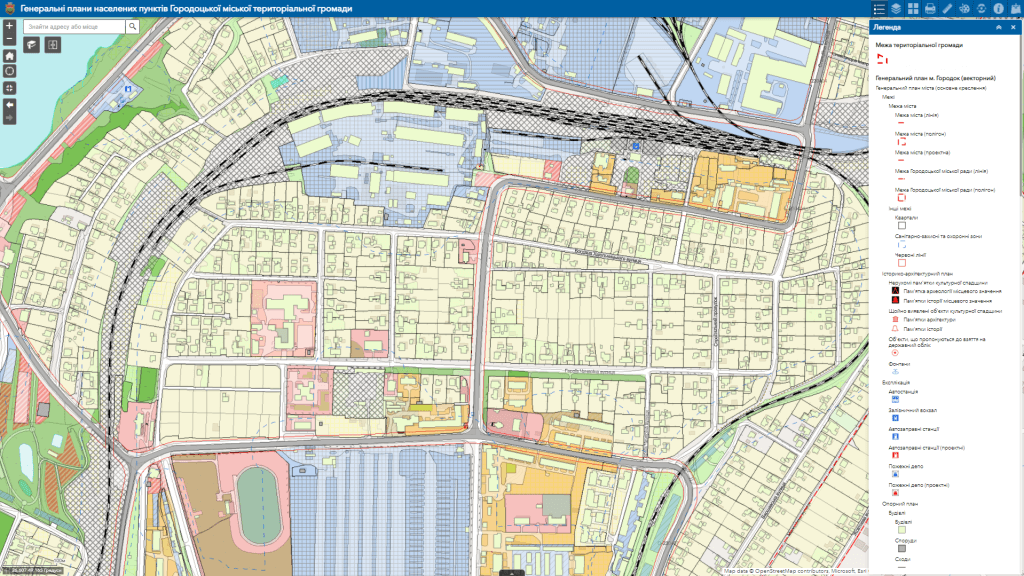Close the Легенда panel
This screenshot has width=1024, height=576.
point(1013,27)
